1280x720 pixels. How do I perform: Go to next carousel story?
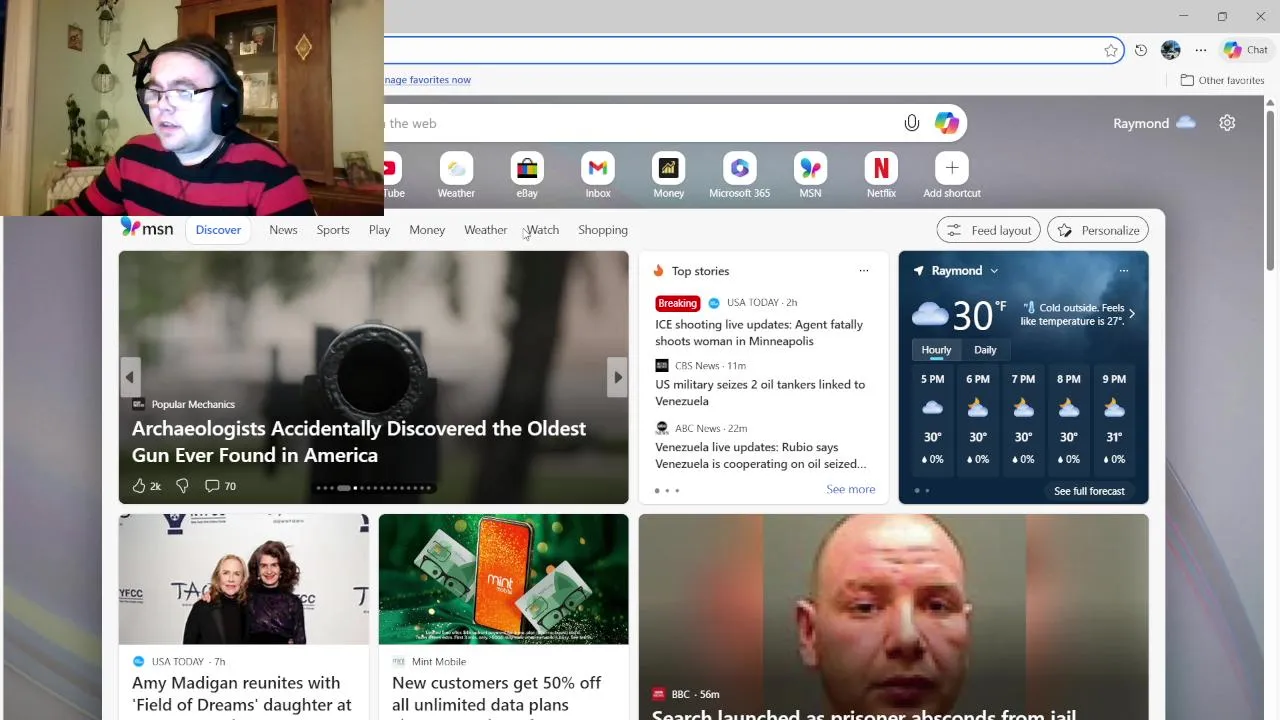click(x=618, y=377)
